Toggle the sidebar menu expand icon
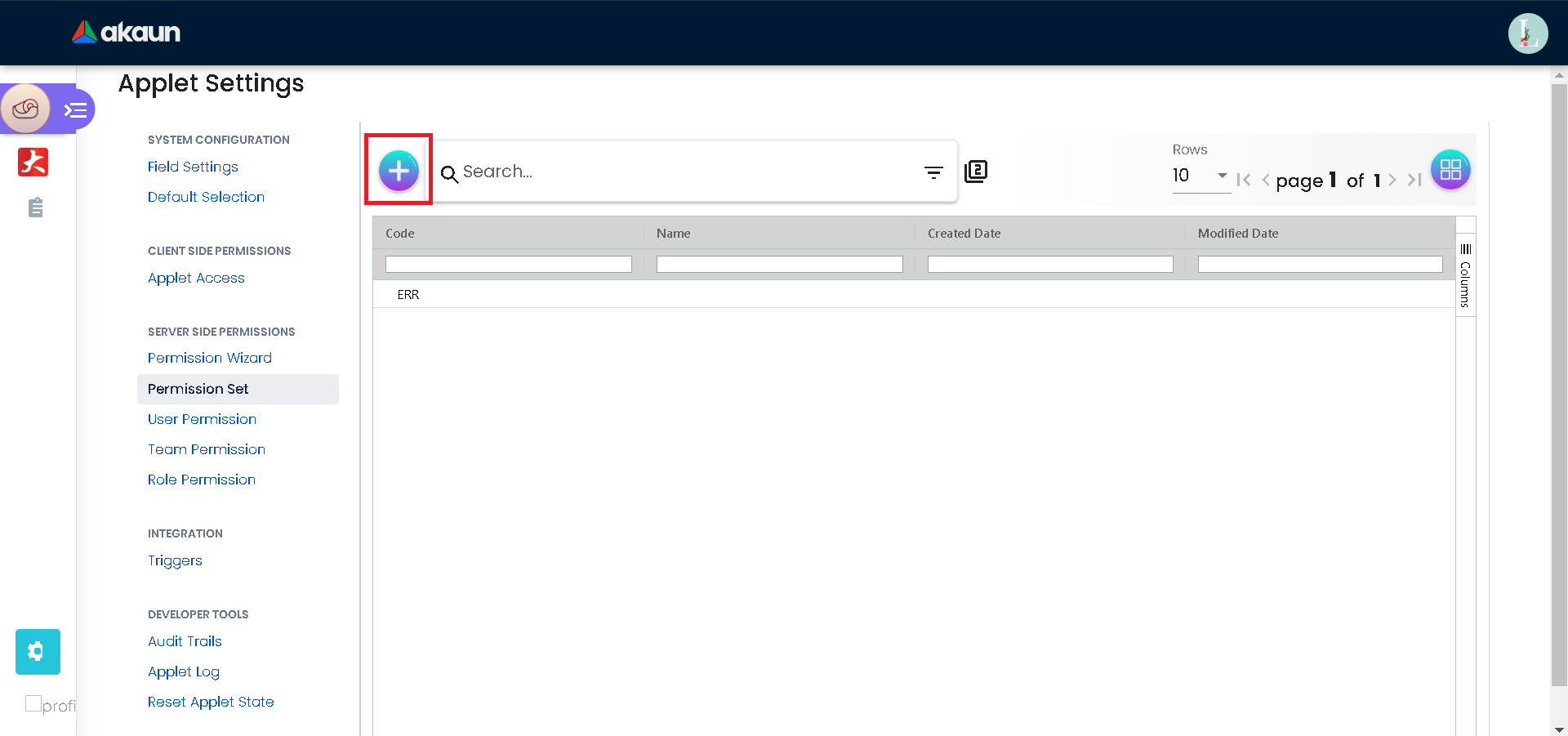 click(x=76, y=109)
